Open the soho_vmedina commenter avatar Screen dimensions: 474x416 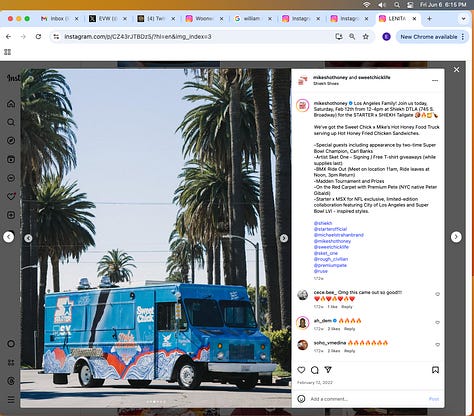coord(303,345)
